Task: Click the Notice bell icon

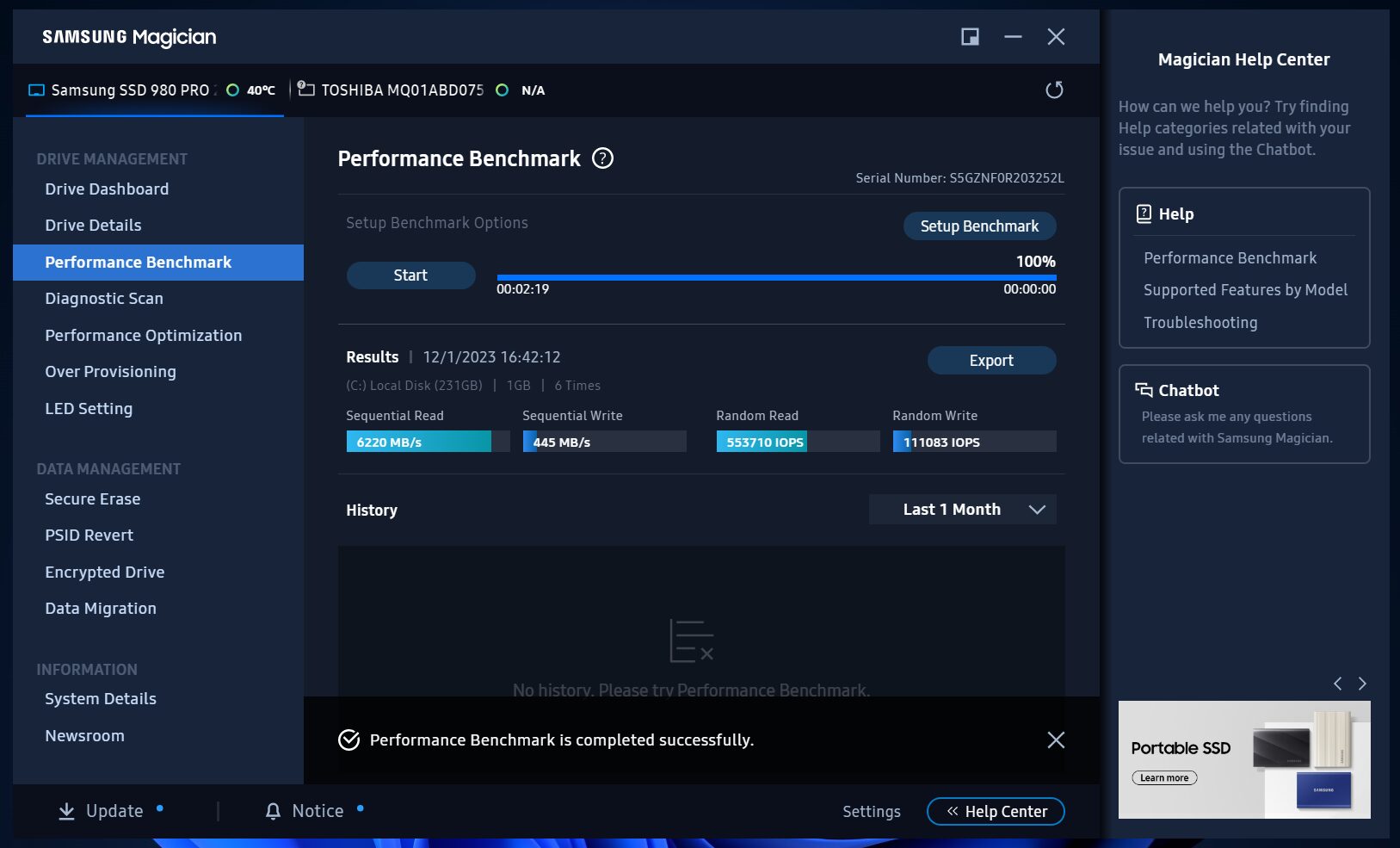Action: (x=273, y=811)
